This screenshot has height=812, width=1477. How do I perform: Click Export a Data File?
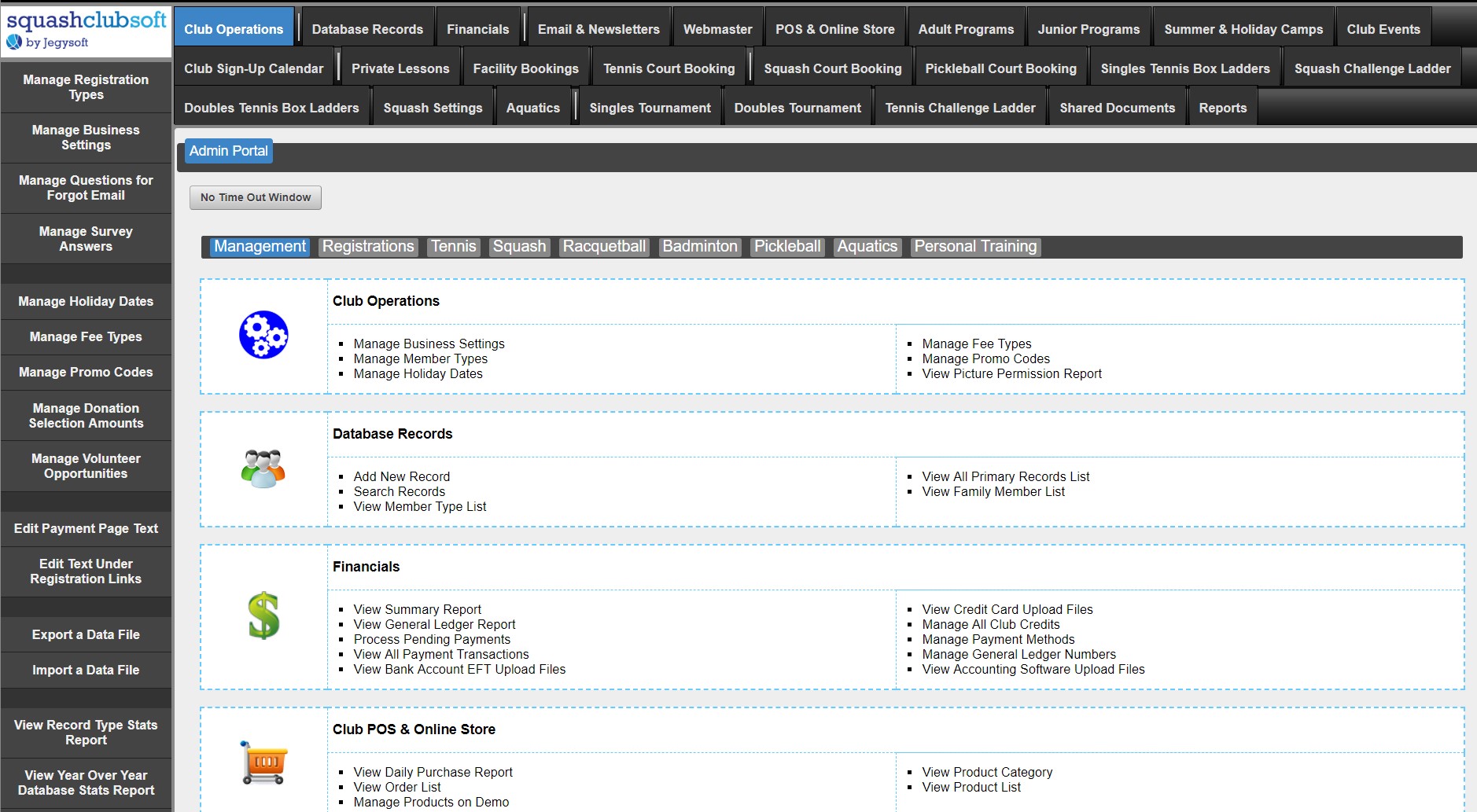[x=86, y=634]
